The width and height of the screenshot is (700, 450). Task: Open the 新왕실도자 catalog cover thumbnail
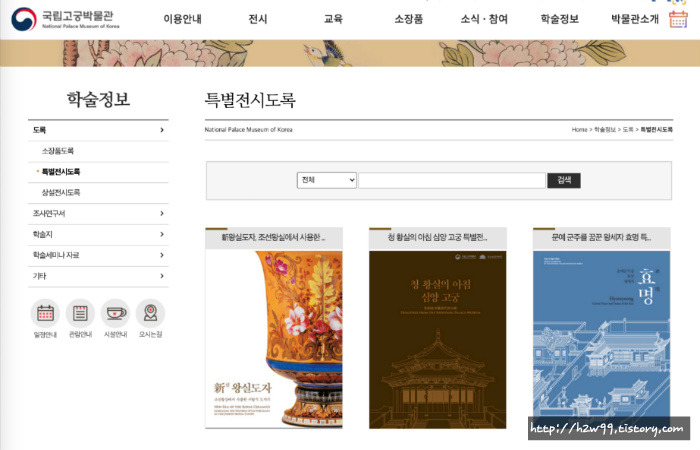click(274, 340)
